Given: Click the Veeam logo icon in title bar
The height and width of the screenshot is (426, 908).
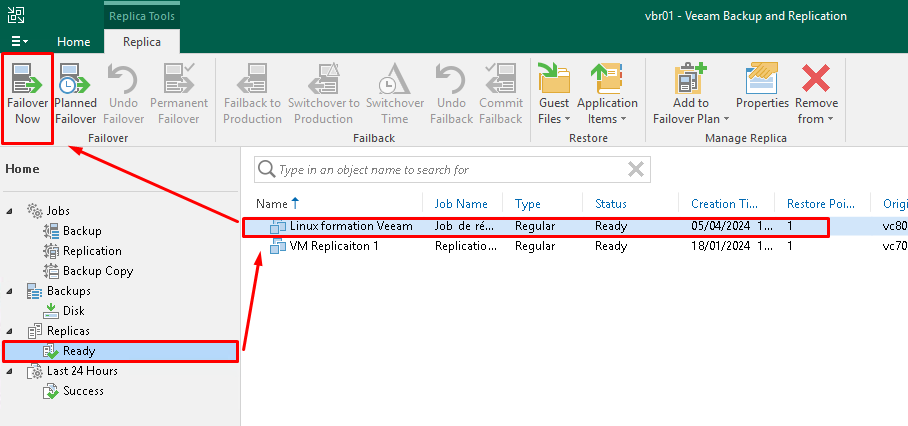Looking at the screenshot, I should (x=16, y=16).
